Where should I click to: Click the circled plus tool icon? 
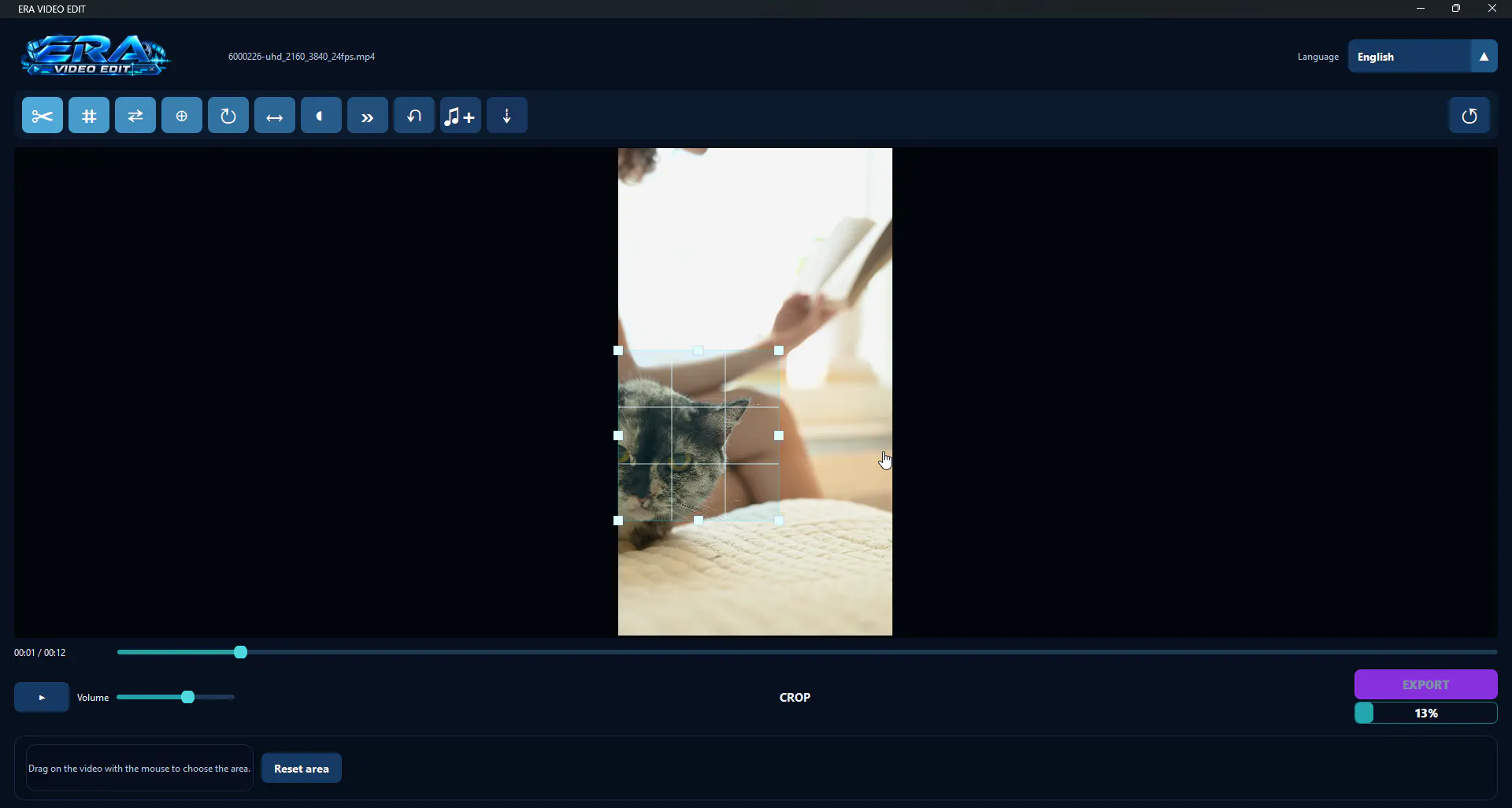coord(182,116)
